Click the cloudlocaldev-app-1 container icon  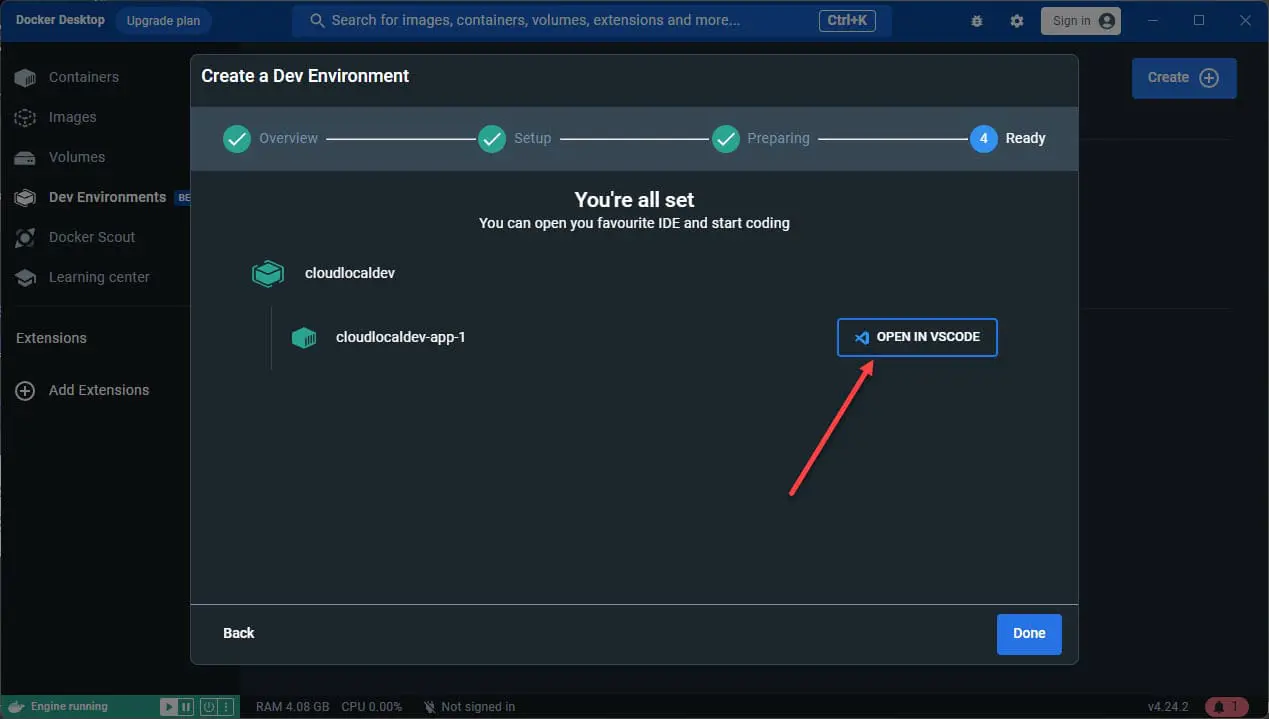pos(304,338)
